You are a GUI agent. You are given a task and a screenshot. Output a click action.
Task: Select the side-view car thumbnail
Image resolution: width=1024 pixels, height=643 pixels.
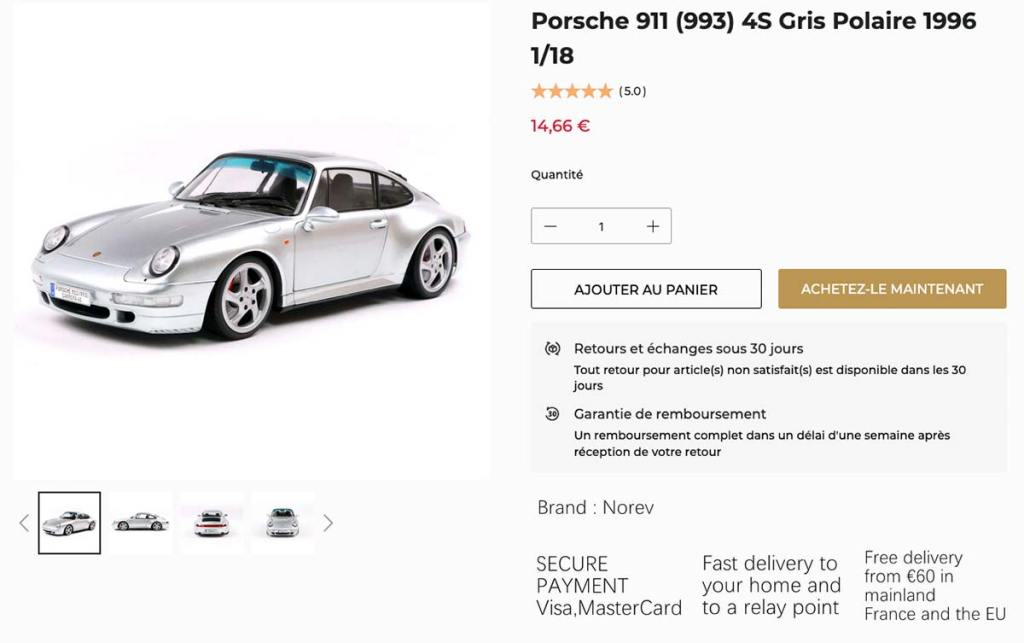tap(140, 522)
